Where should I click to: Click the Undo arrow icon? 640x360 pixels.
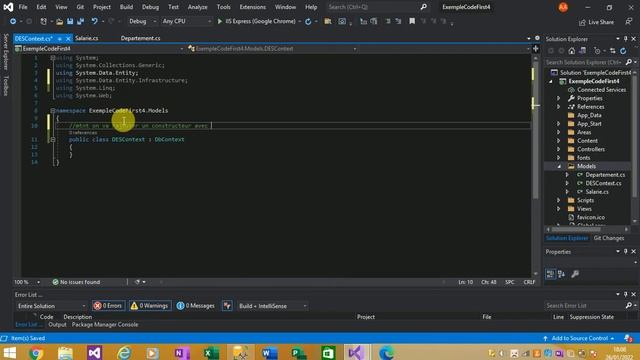(x=94, y=21)
